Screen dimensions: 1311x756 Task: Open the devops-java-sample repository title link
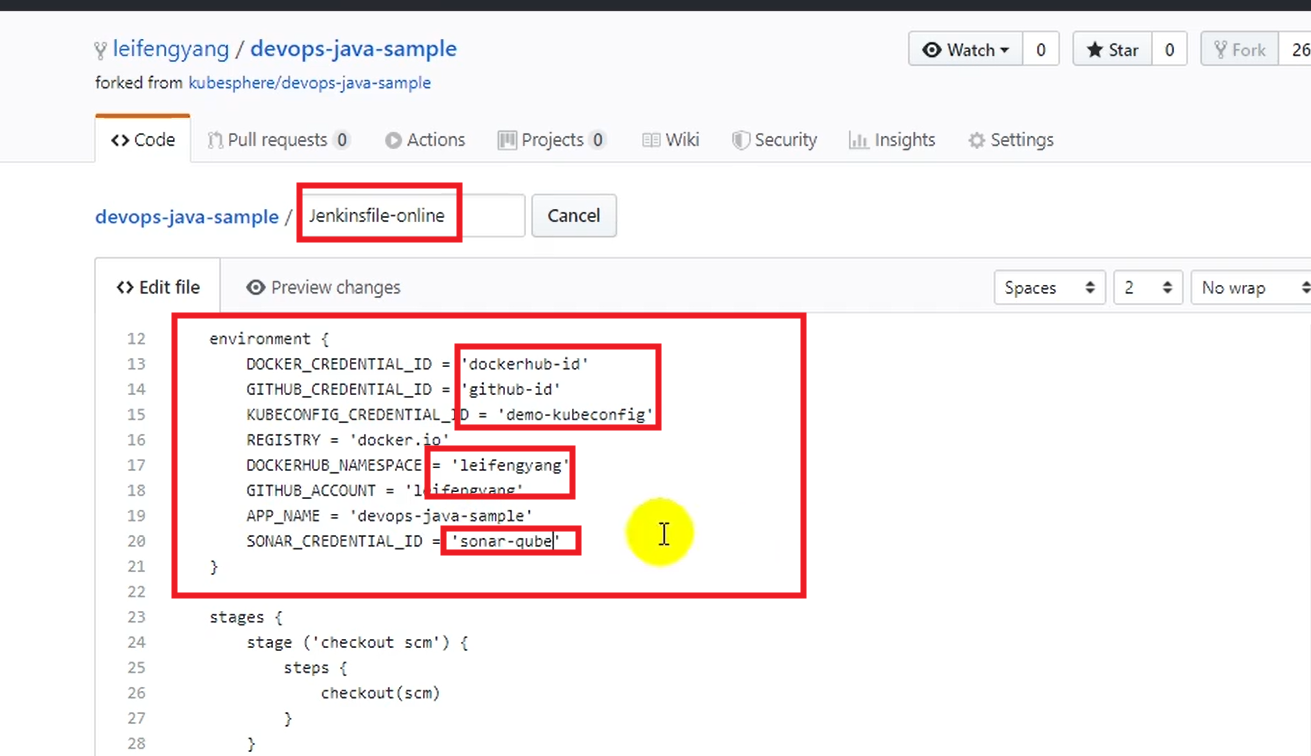pos(353,49)
